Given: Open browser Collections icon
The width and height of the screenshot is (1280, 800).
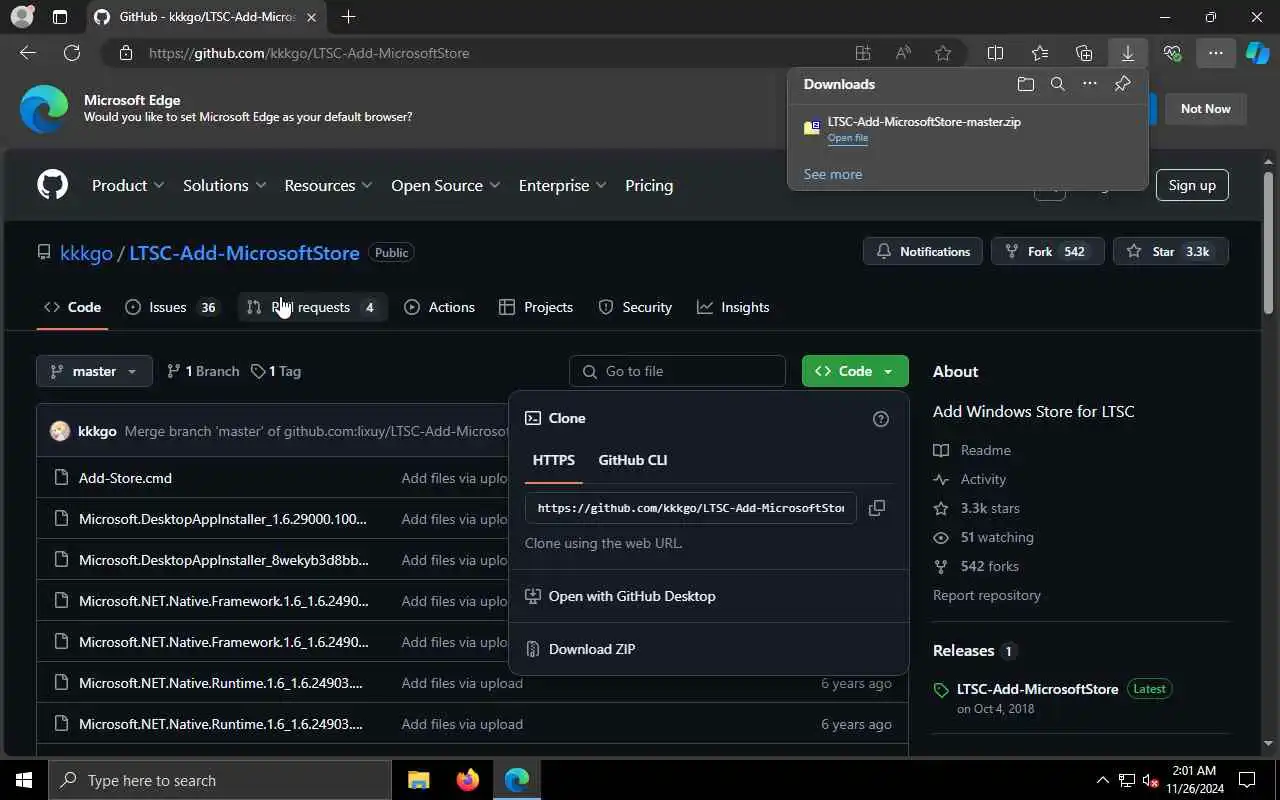Looking at the screenshot, I should [x=1084, y=53].
